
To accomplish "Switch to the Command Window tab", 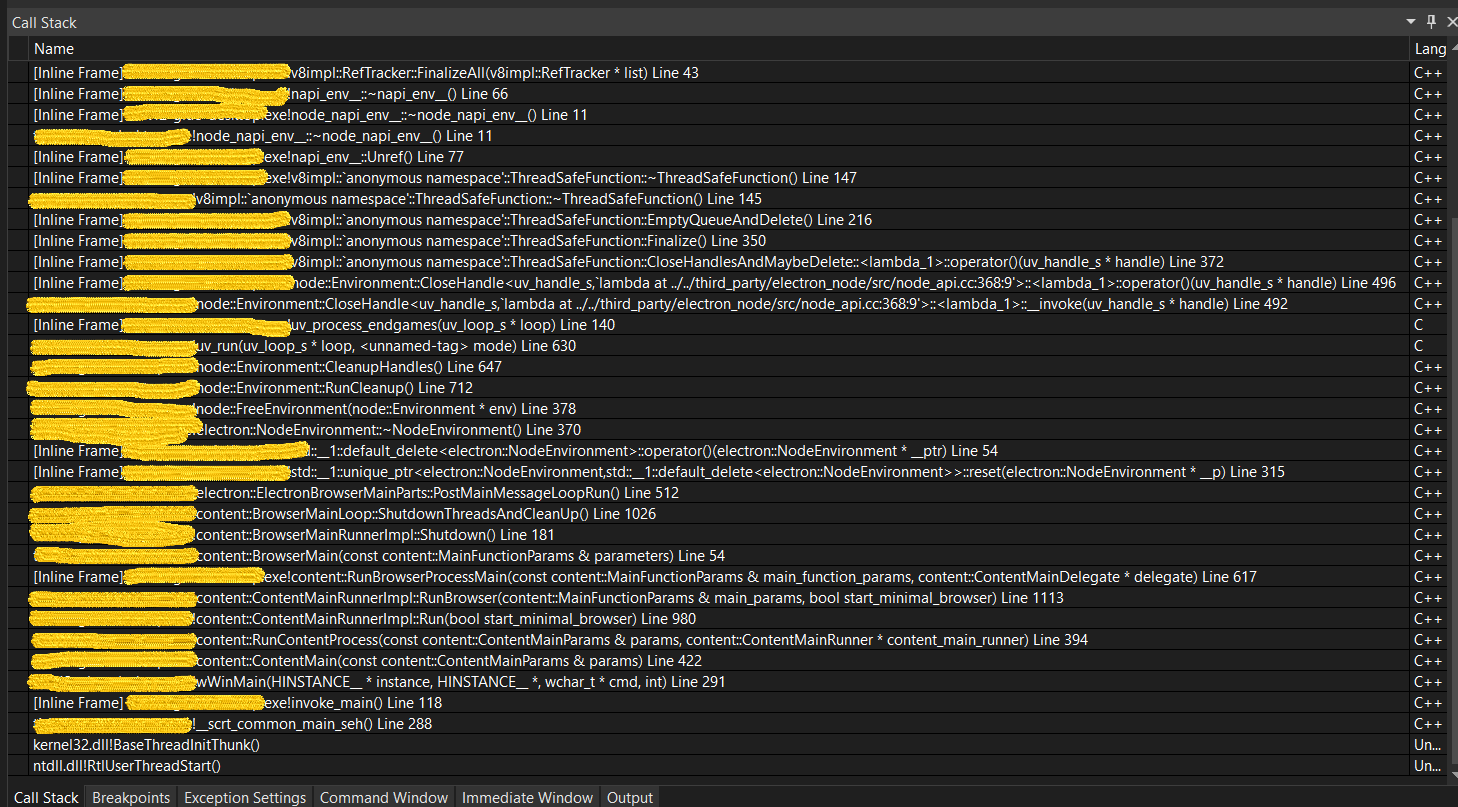I will pyautogui.click(x=383, y=797).
